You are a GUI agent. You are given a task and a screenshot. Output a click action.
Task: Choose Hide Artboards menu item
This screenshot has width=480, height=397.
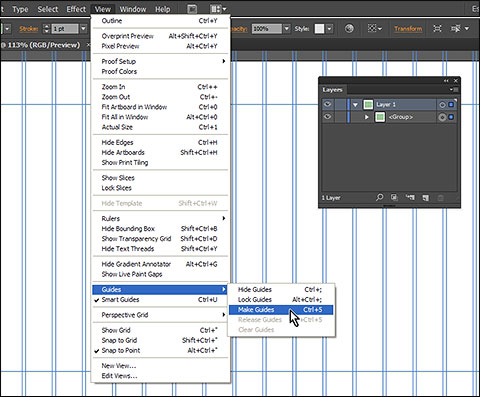[x=159, y=152]
